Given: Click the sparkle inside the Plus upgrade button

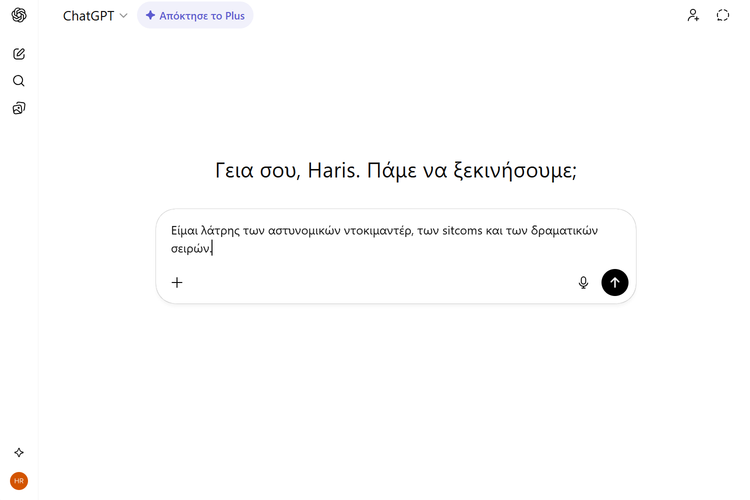Looking at the screenshot, I should [150, 16].
